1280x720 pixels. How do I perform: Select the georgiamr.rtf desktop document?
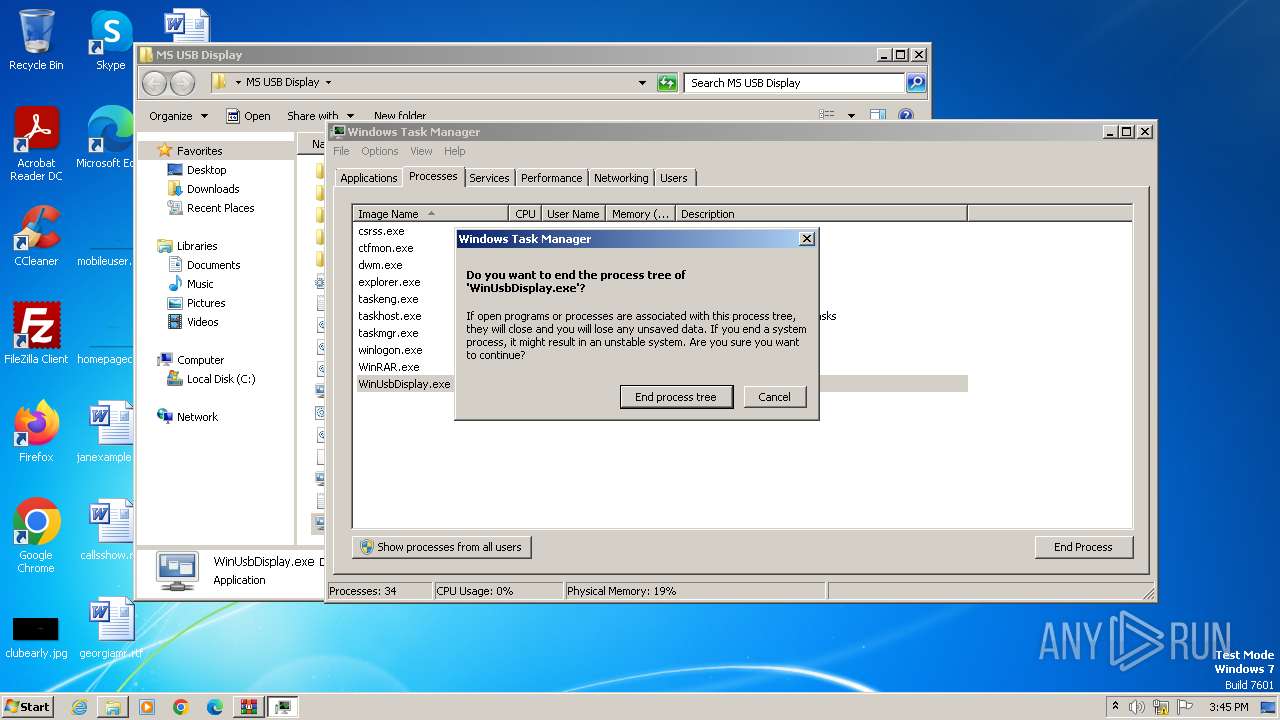coord(110,628)
